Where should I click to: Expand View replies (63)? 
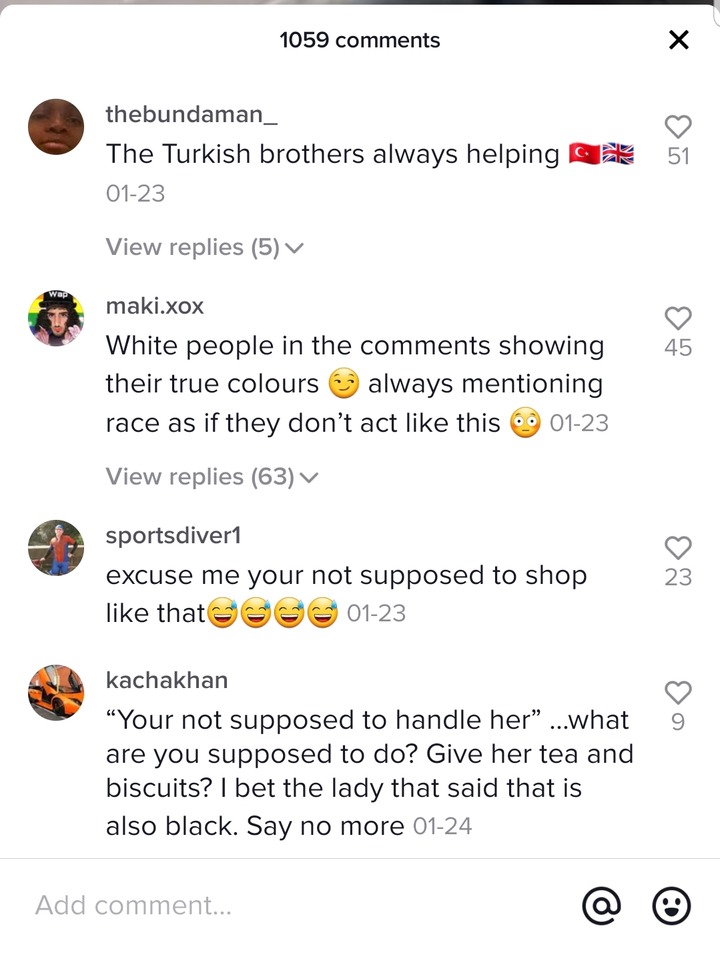click(211, 477)
